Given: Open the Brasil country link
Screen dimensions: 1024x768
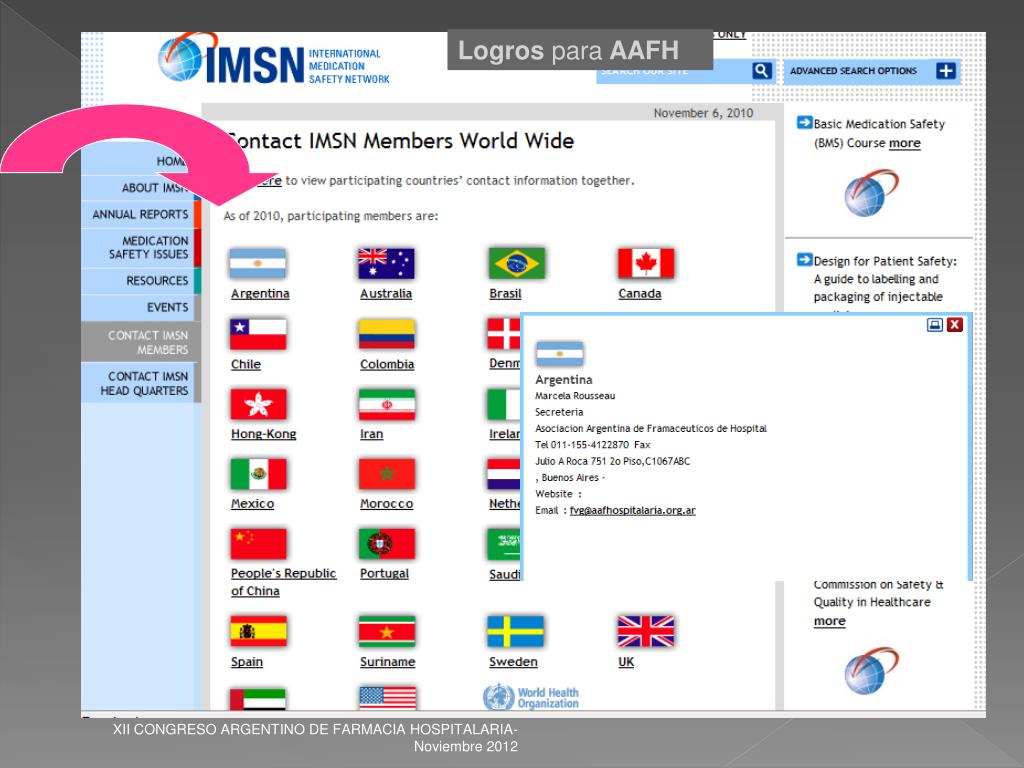Looking at the screenshot, I should pyautogui.click(x=505, y=294).
